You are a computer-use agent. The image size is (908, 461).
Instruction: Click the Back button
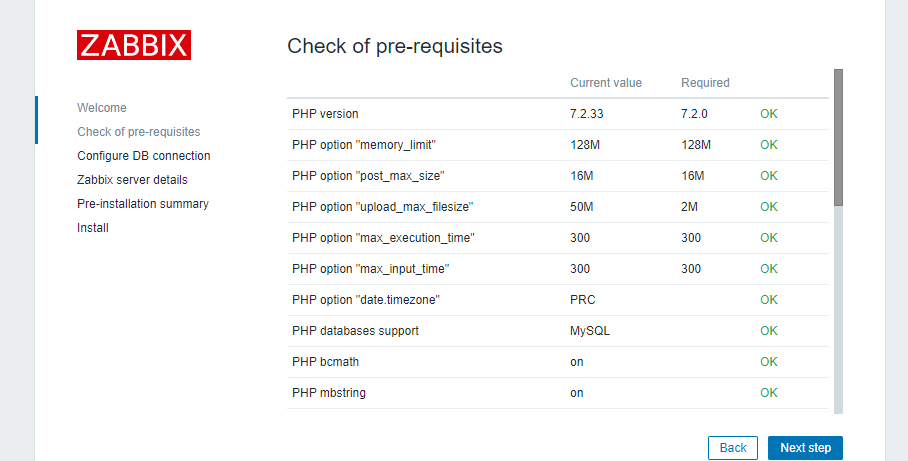[x=733, y=448]
